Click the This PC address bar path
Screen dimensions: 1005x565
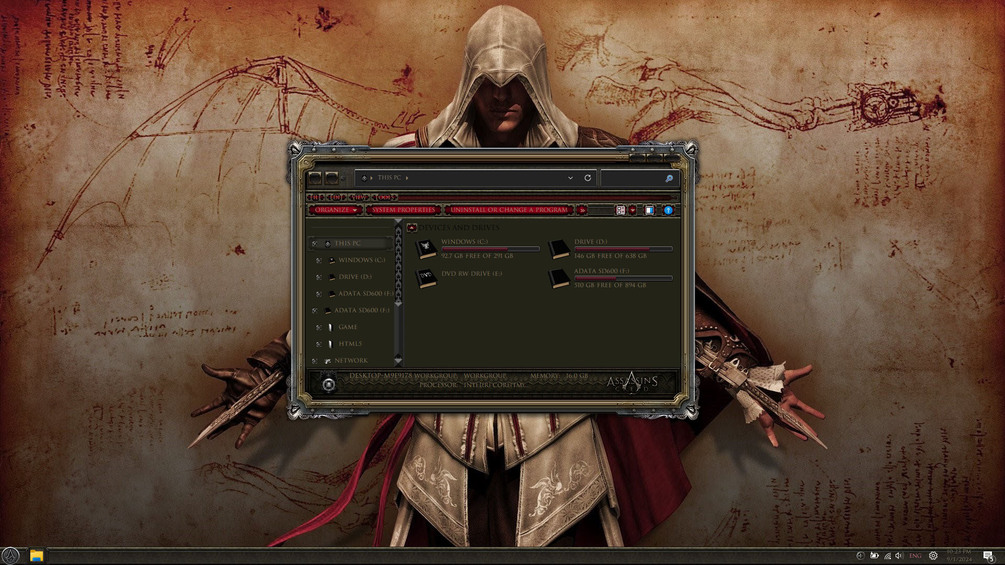[389, 178]
